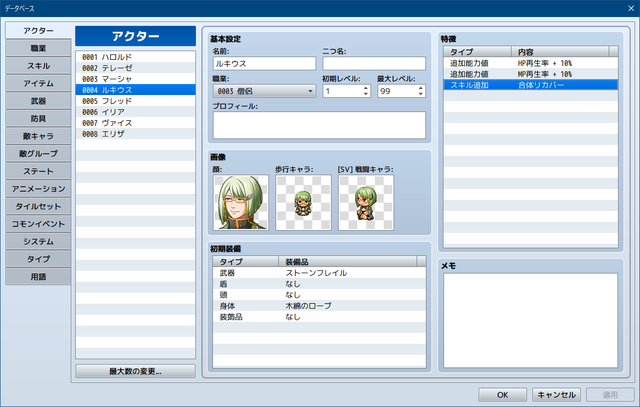Confirm with the OK button
Screen dimensions: 640x407
click(x=502, y=395)
